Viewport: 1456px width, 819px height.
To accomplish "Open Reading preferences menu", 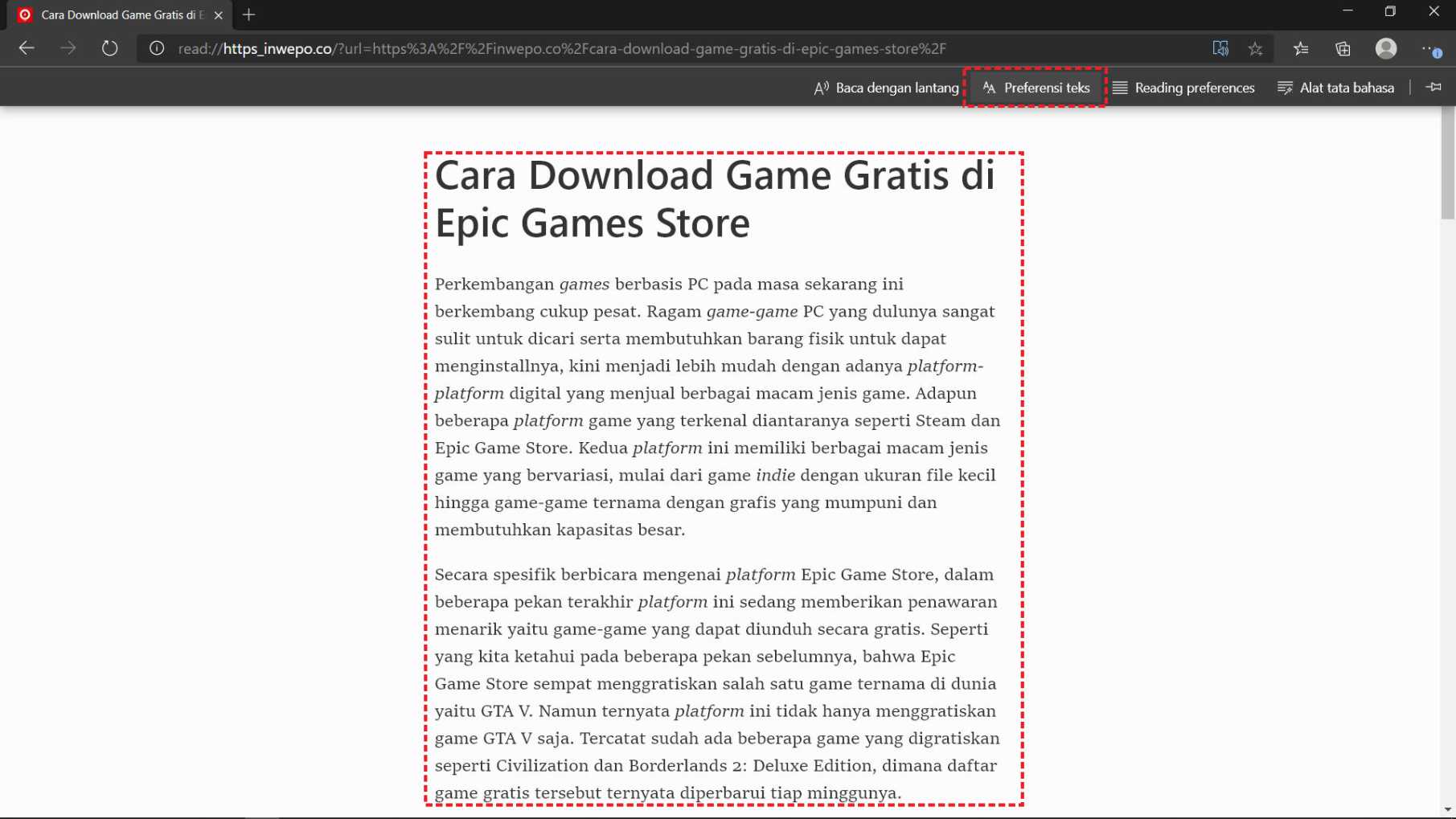I will click(1183, 88).
